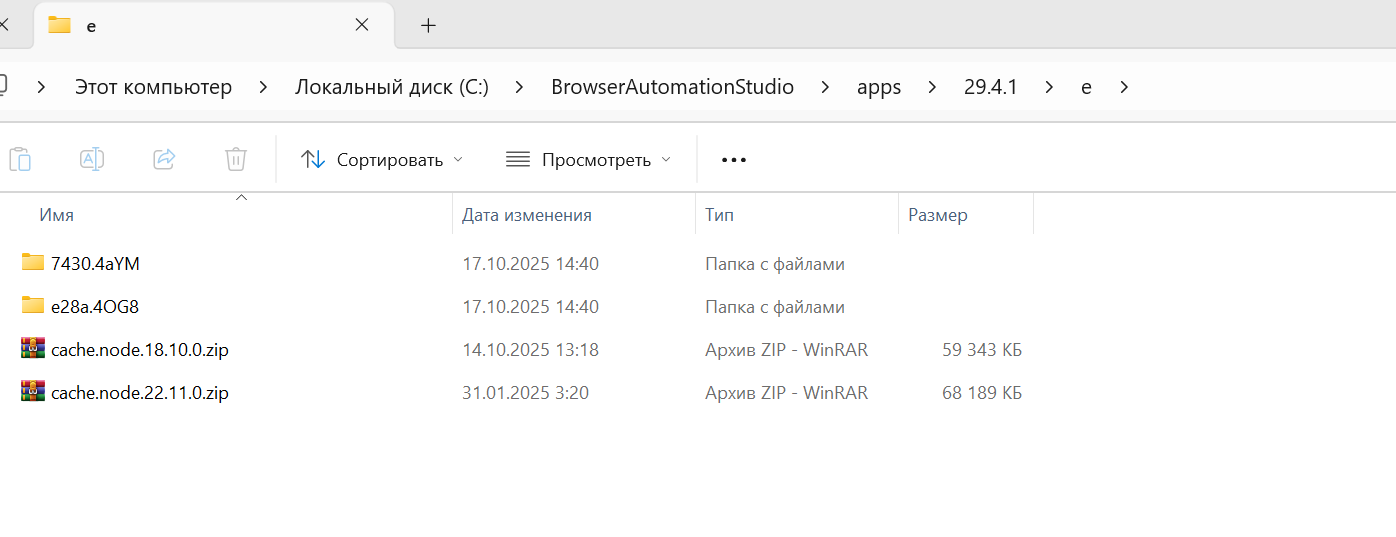
Task: Go to 29.4.1 breadcrumb
Action: pyautogui.click(x=990, y=87)
